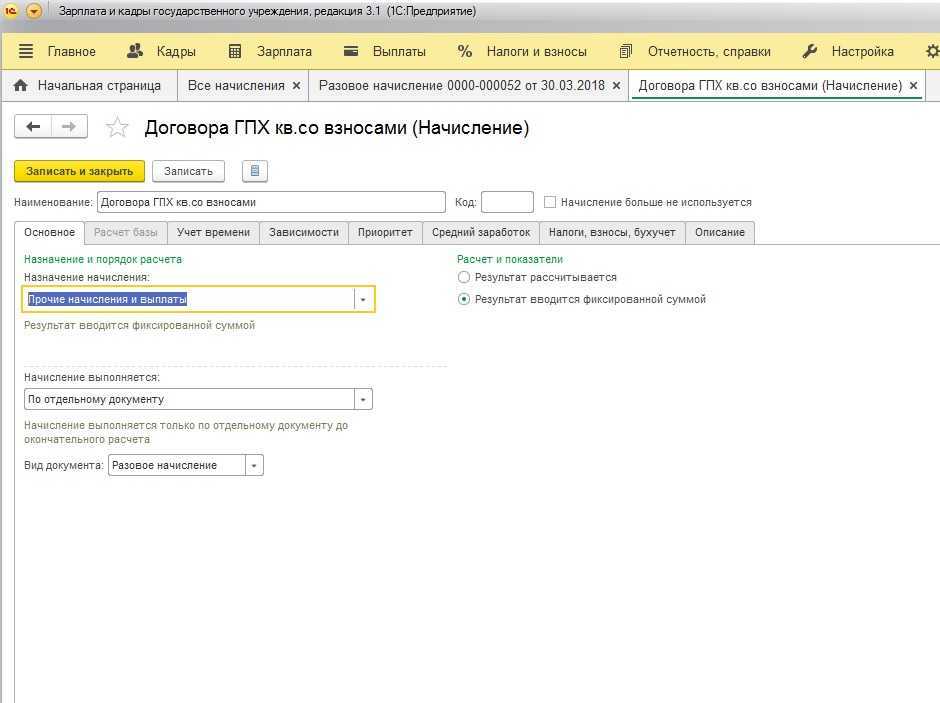The image size is (940, 703).
Task: Select the Основное form tab
Action: tap(50, 233)
